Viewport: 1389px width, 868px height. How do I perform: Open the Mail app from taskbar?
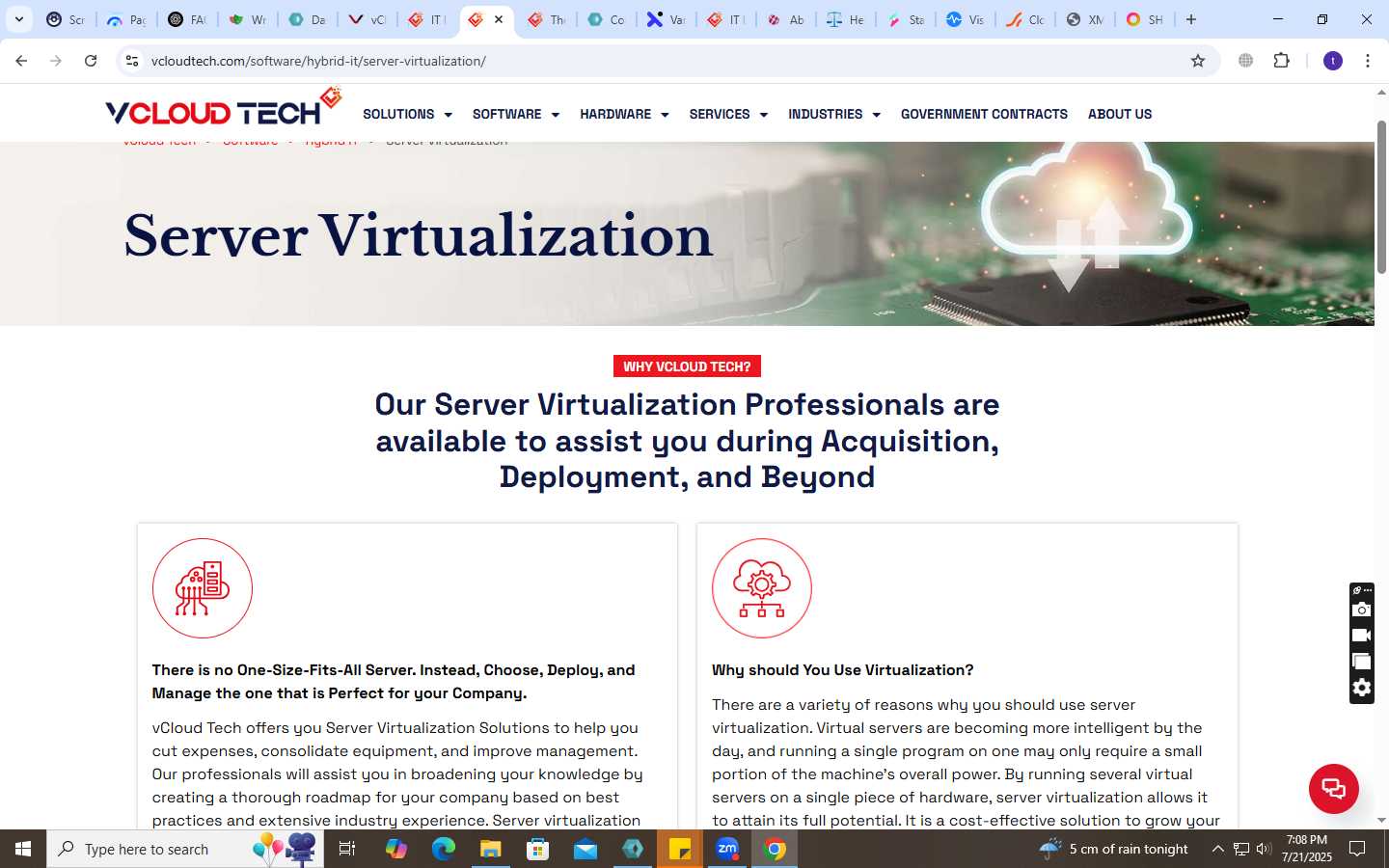[x=586, y=849]
